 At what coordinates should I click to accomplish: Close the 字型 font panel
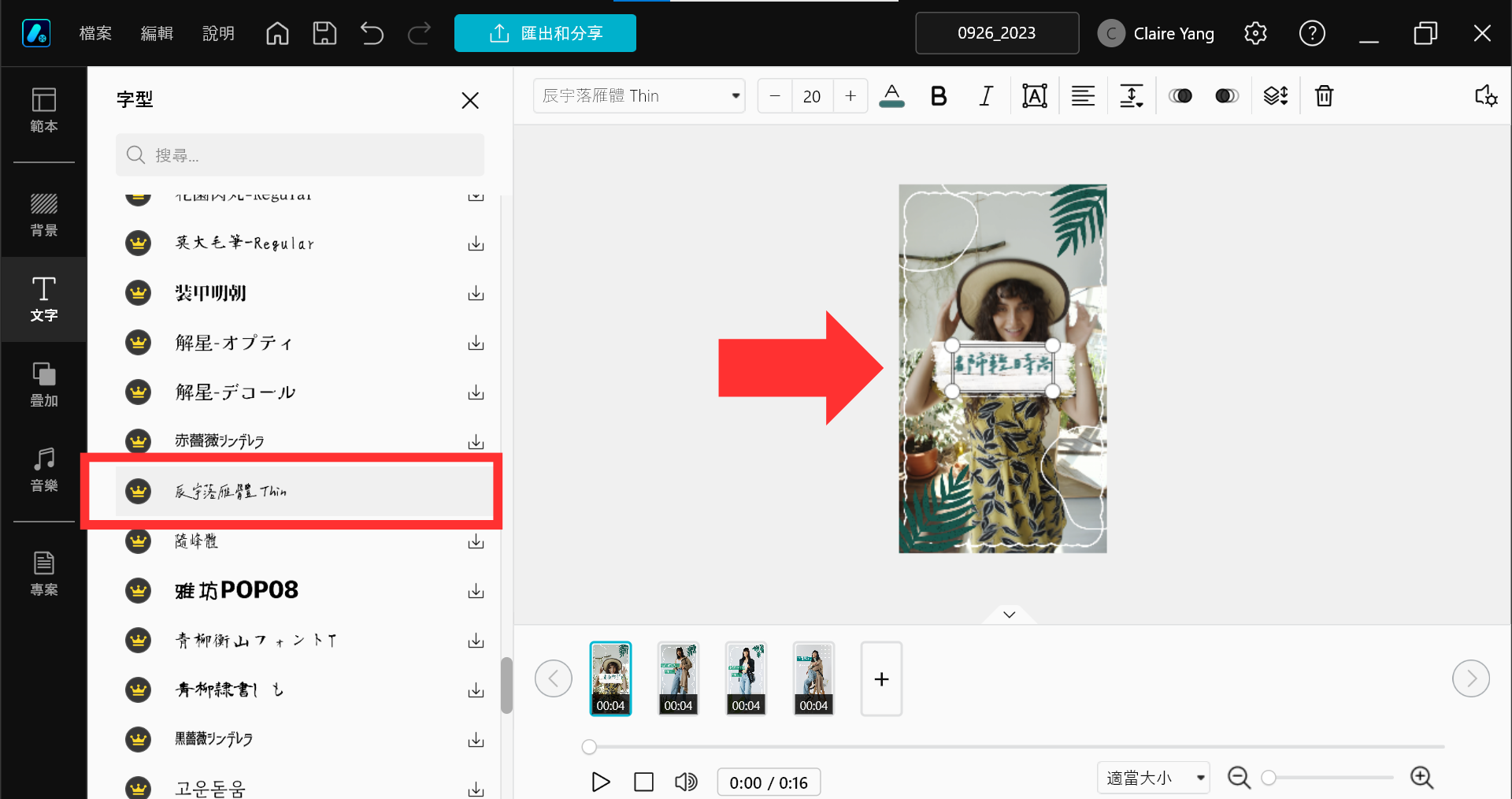coord(470,100)
